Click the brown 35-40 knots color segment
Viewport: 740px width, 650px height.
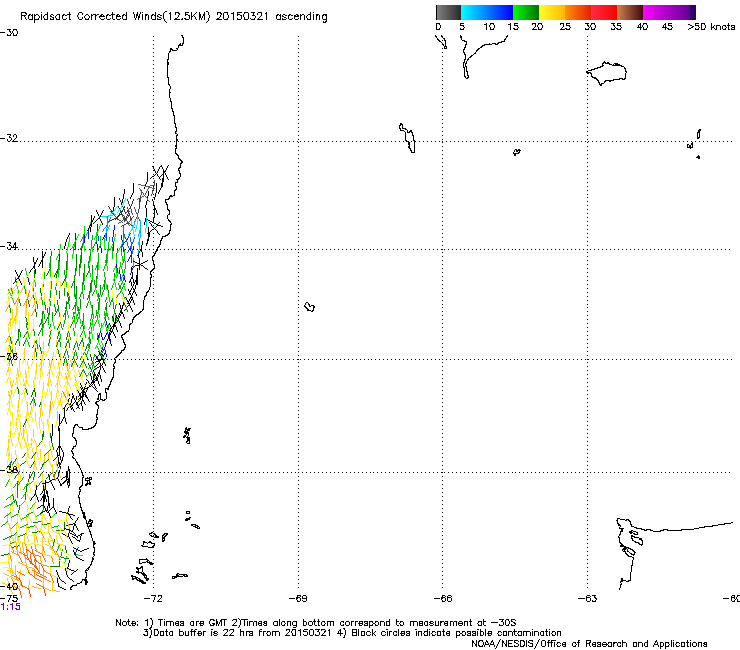pos(630,12)
